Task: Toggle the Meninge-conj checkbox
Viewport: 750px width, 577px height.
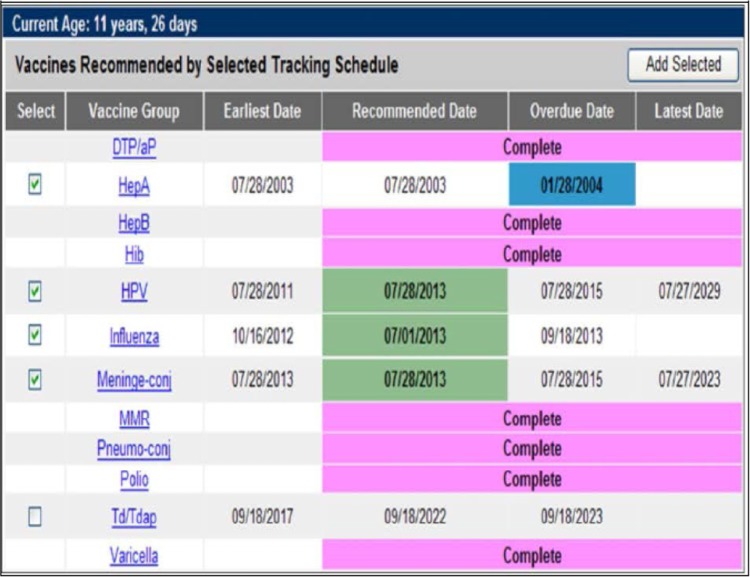Action: (x=36, y=379)
